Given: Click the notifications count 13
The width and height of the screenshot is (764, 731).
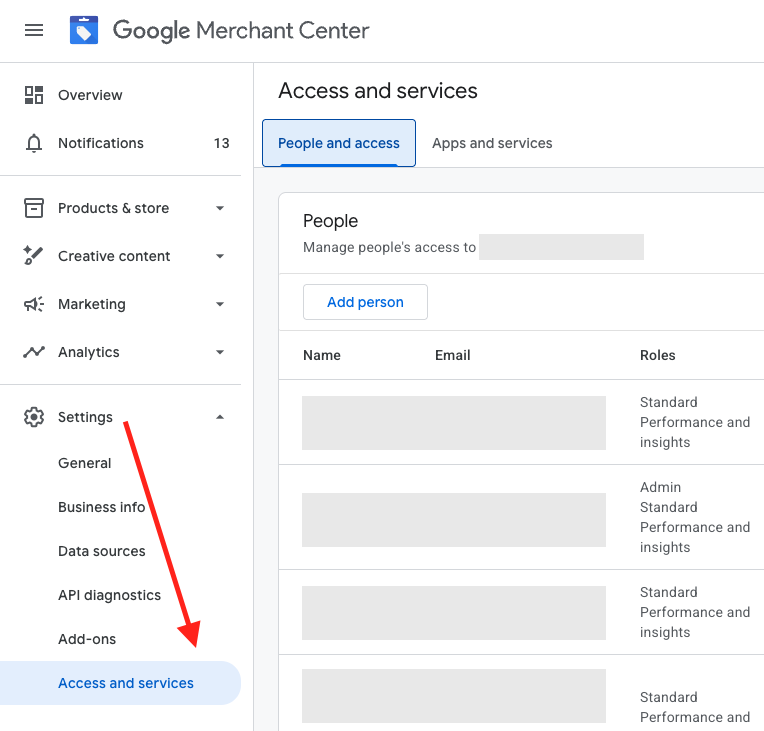Looking at the screenshot, I should point(221,143).
